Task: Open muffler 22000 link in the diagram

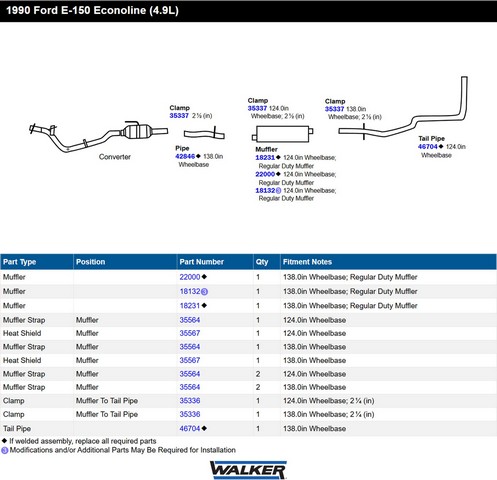Action: click(x=265, y=174)
